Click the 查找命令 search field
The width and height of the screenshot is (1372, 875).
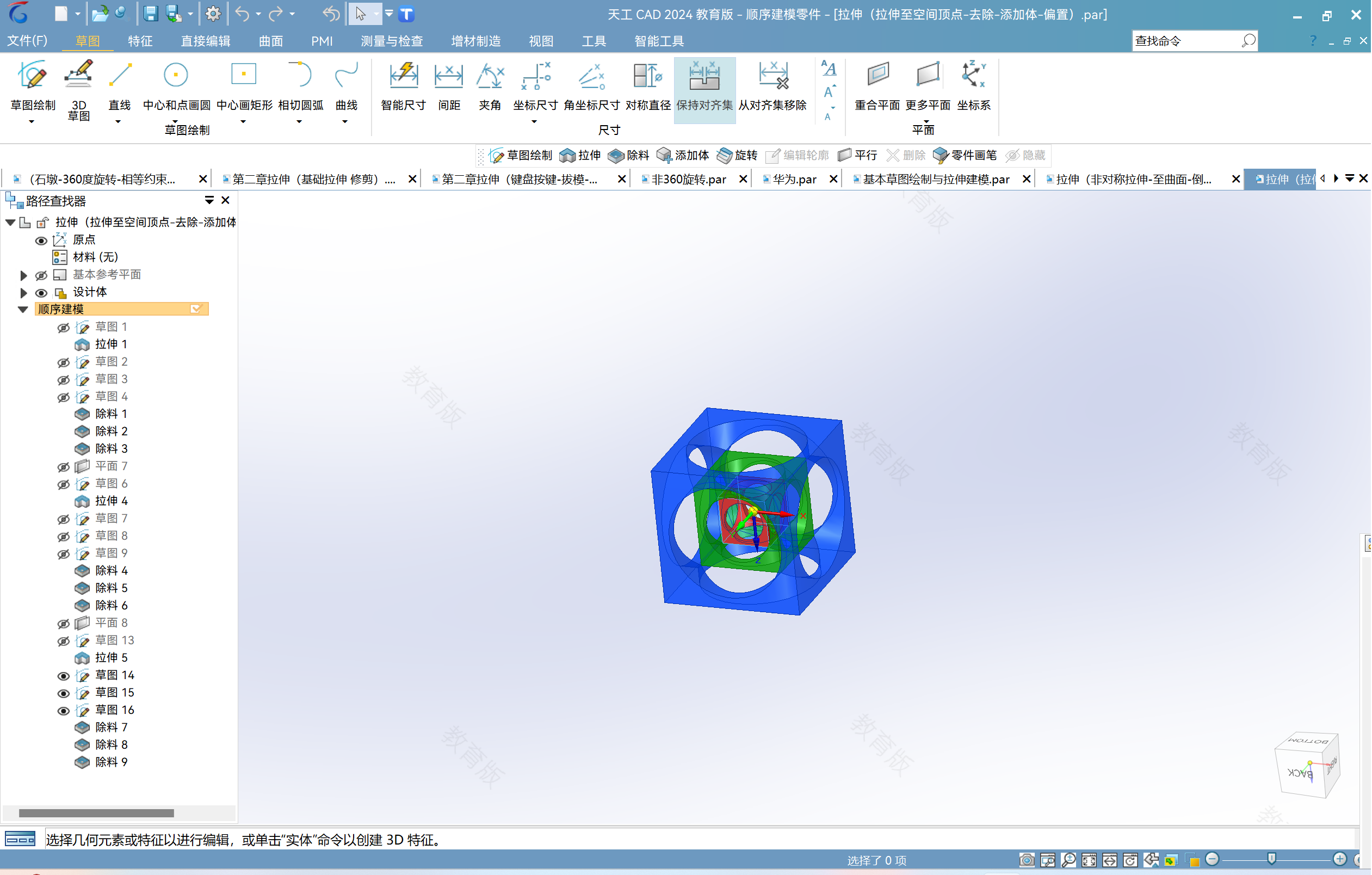[1194, 40]
